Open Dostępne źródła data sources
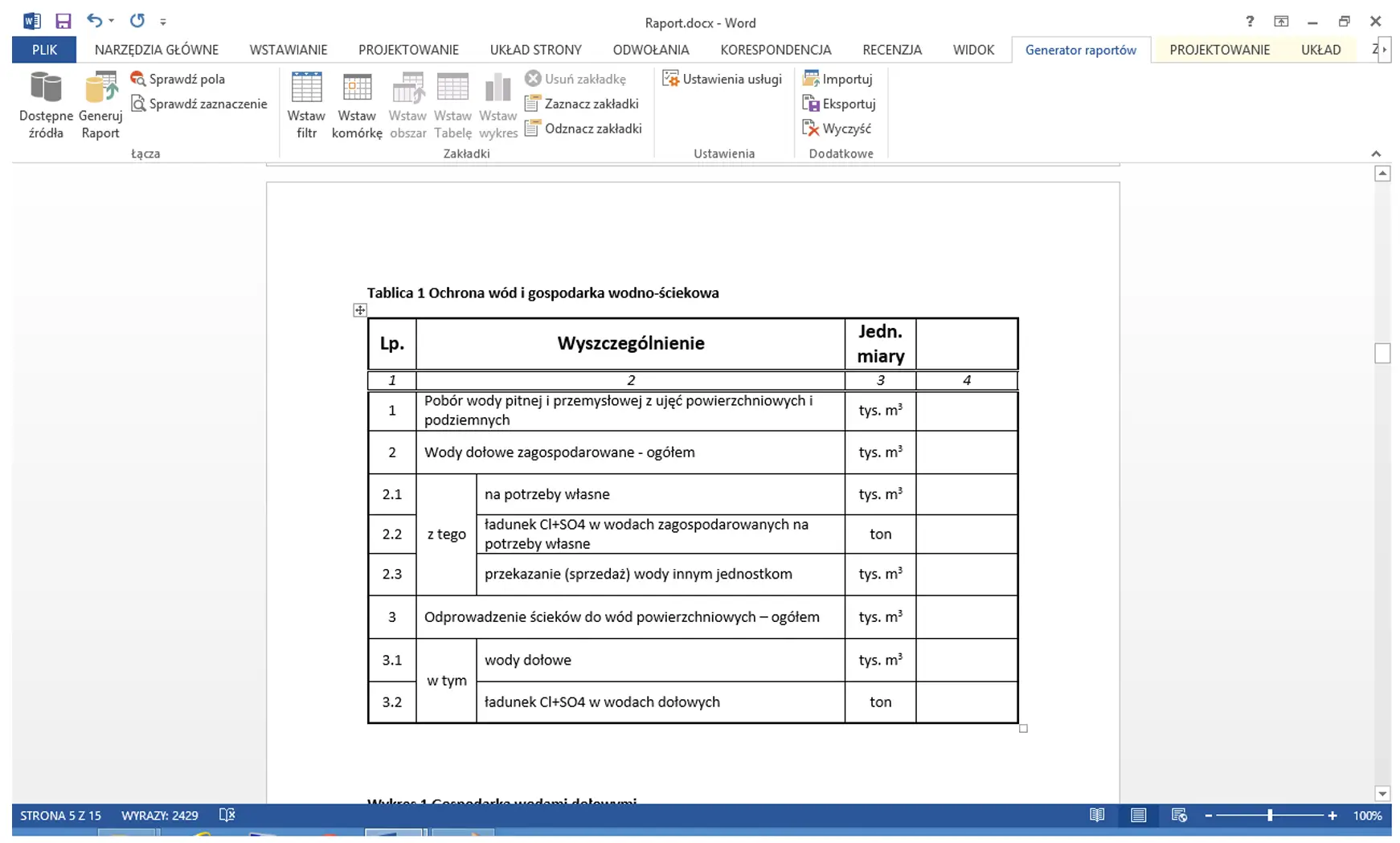The width and height of the screenshot is (1400, 843). tap(46, 105)
